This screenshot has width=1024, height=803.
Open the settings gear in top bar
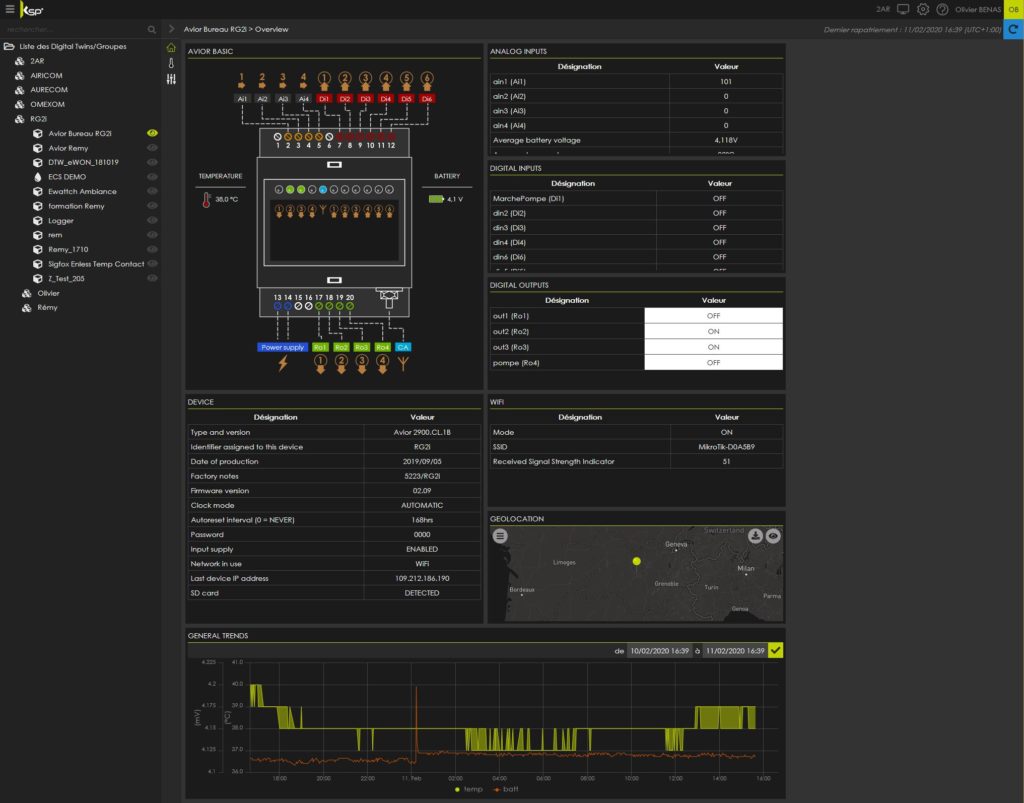click(923, 9)
